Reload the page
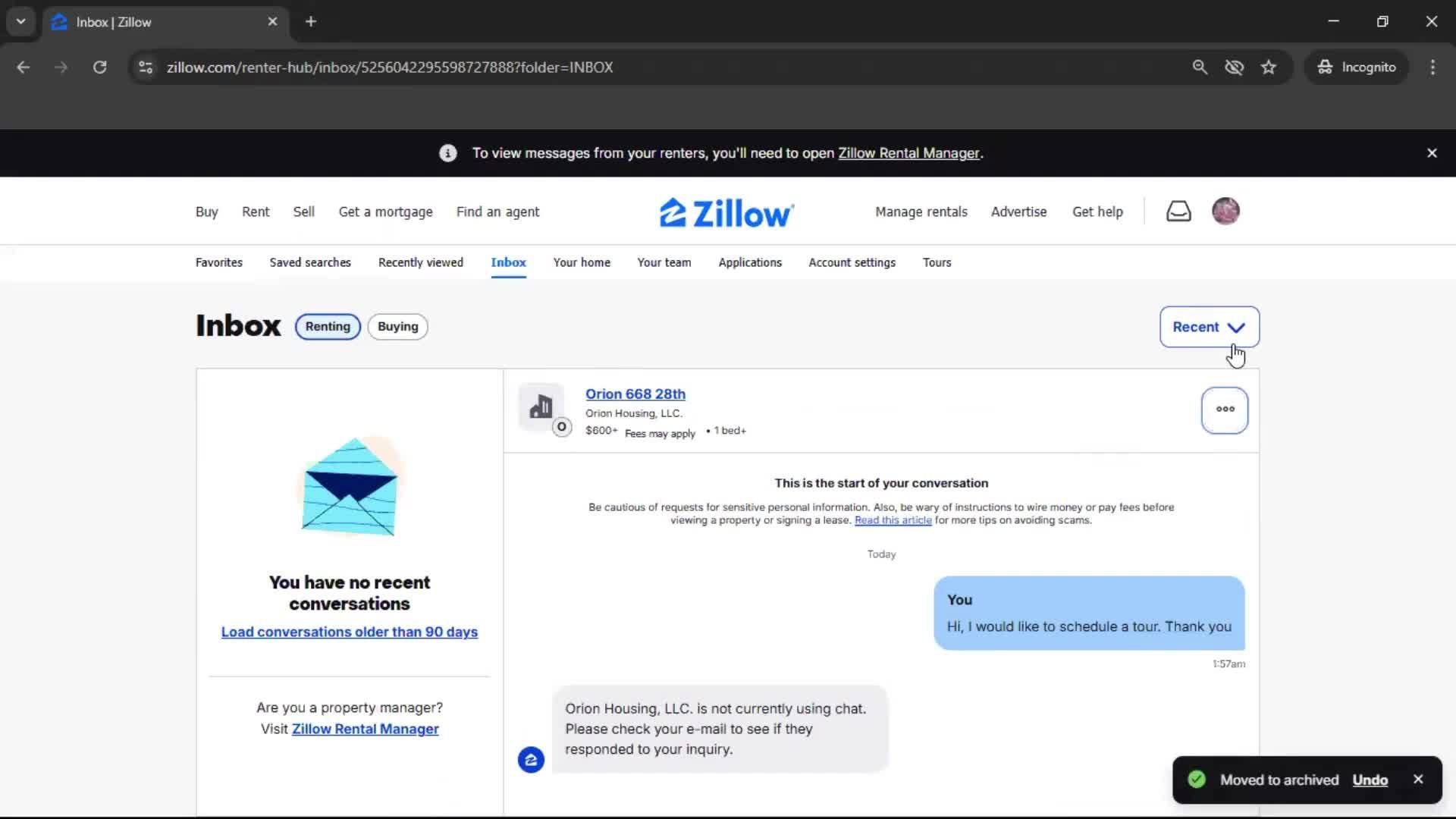This screenshot has width=1456, height=819. point(99,67)
